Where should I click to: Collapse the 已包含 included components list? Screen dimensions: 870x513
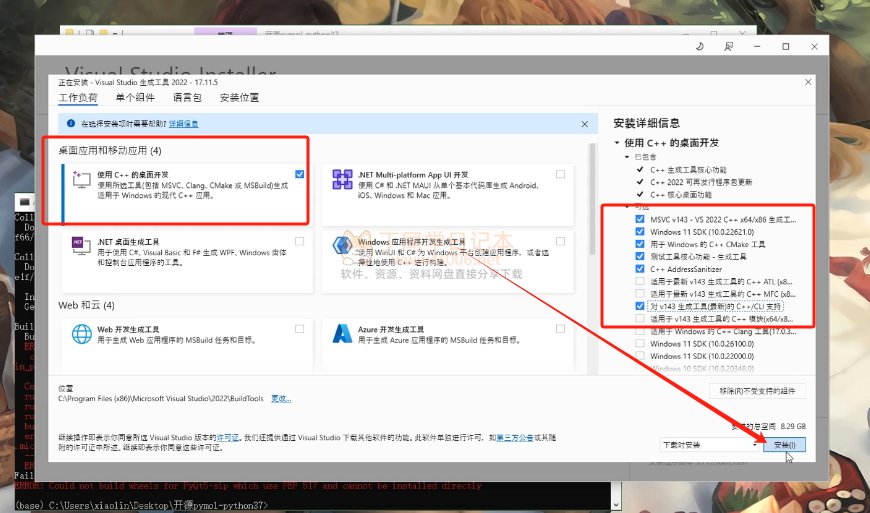pyautogui.click(x=627, y=157)
